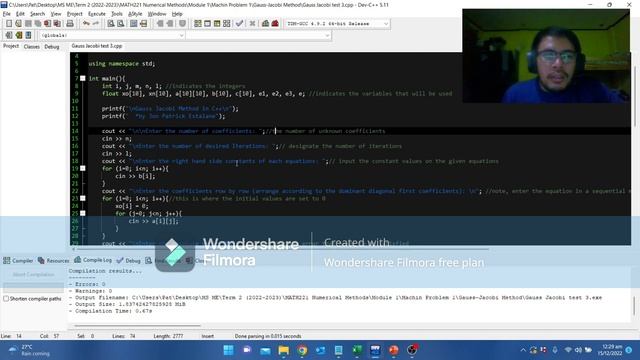The image size is (640, 360).
Task: Click the 'Lines: 74' status bar entry
Action: click(x=124, y=336)
